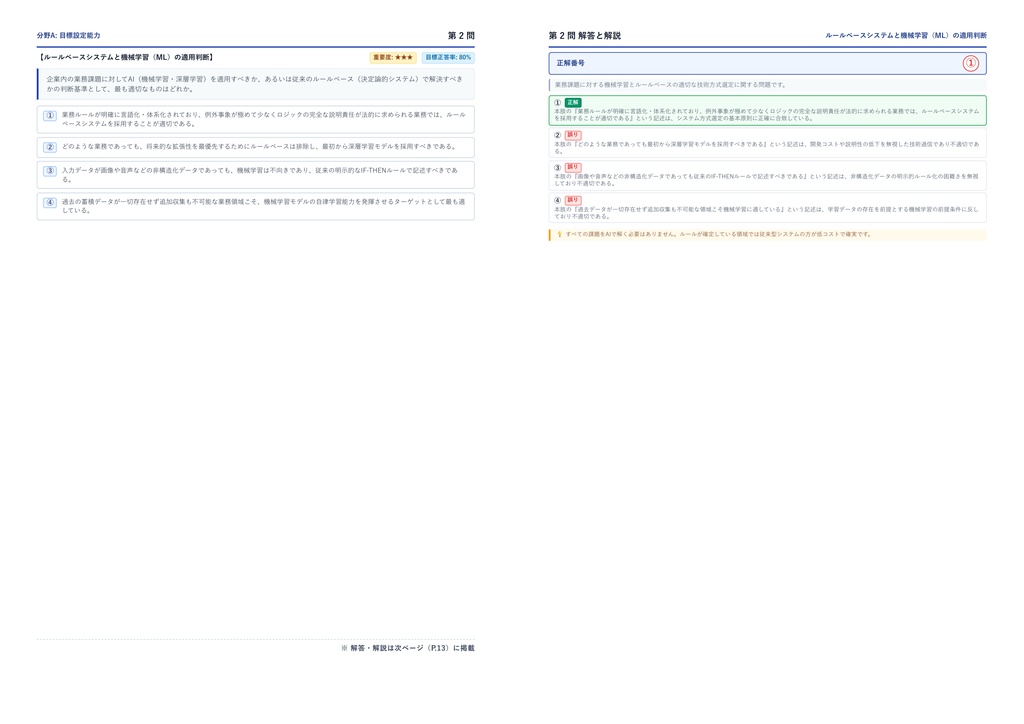This screenshot has width=1024, height=724.
Task: Click the red circled ① correct answer number
Action: (970, 63)
